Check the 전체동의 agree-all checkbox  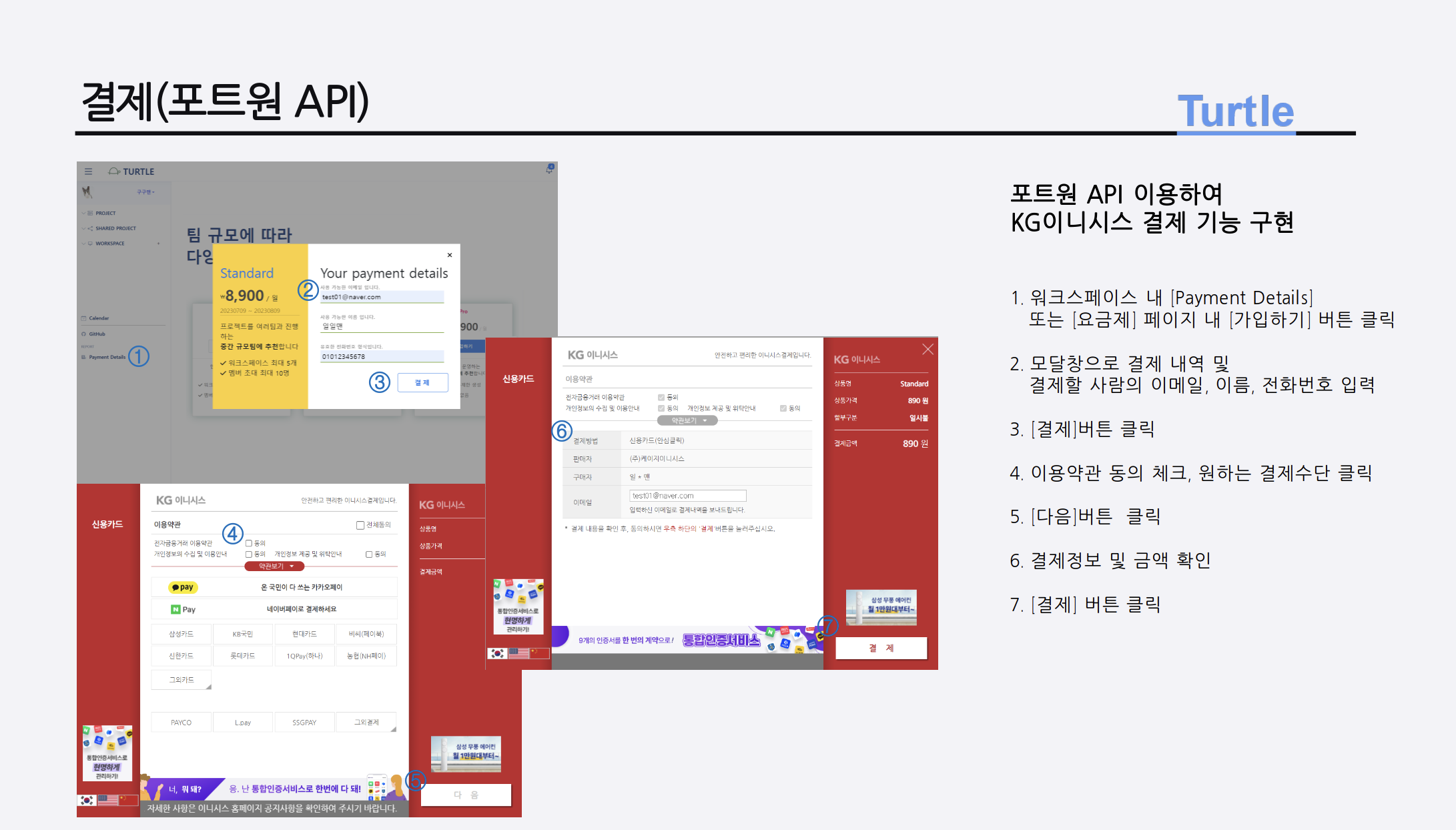coord(359,524)
